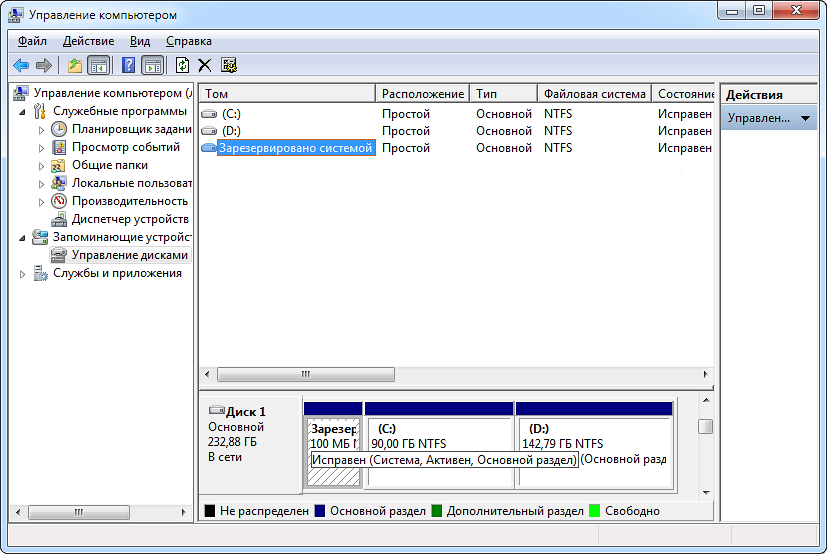Open the Help question mark toolbar icon
Viewport: 827px width, 554px height.
pyautogui.click(x=128, y=65)
